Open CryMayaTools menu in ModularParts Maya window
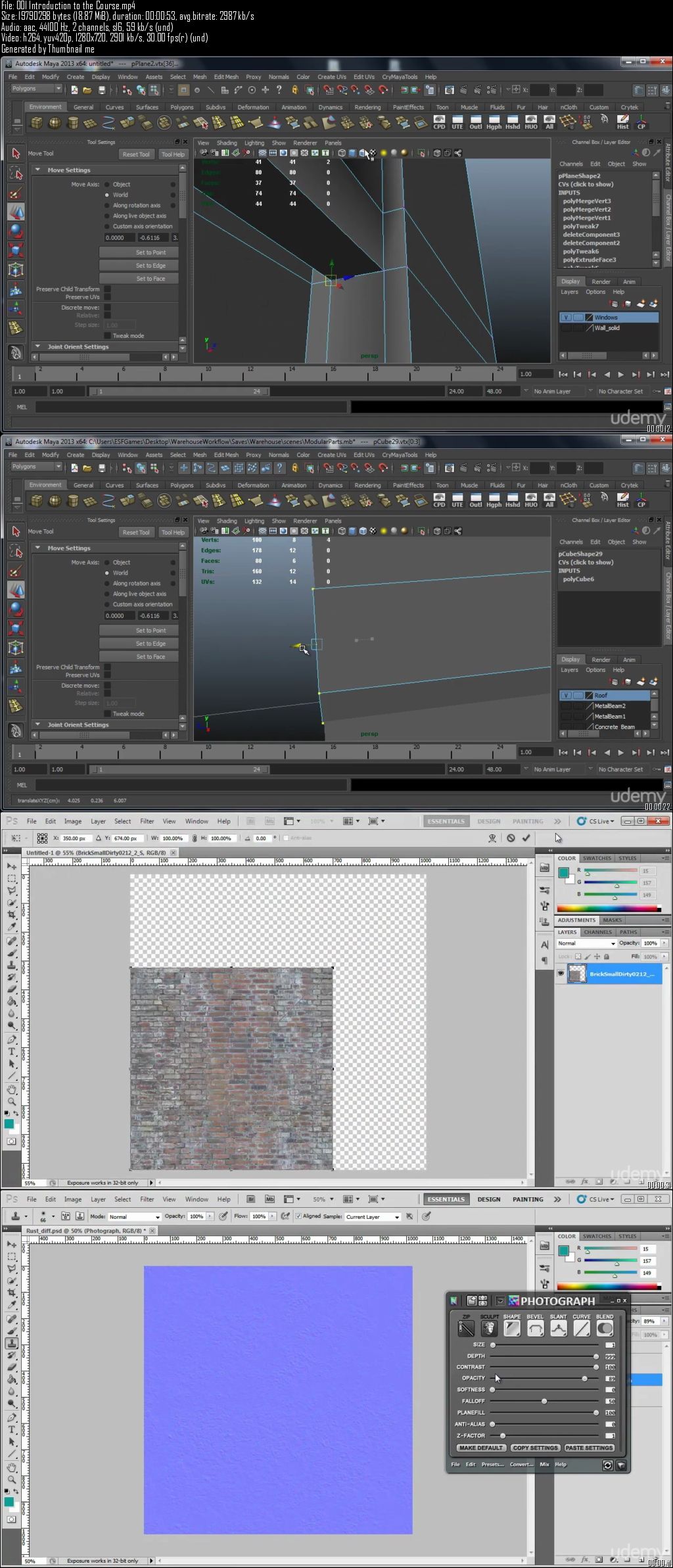The width and height of the screenshot is (673, 1568). (400, 455)
